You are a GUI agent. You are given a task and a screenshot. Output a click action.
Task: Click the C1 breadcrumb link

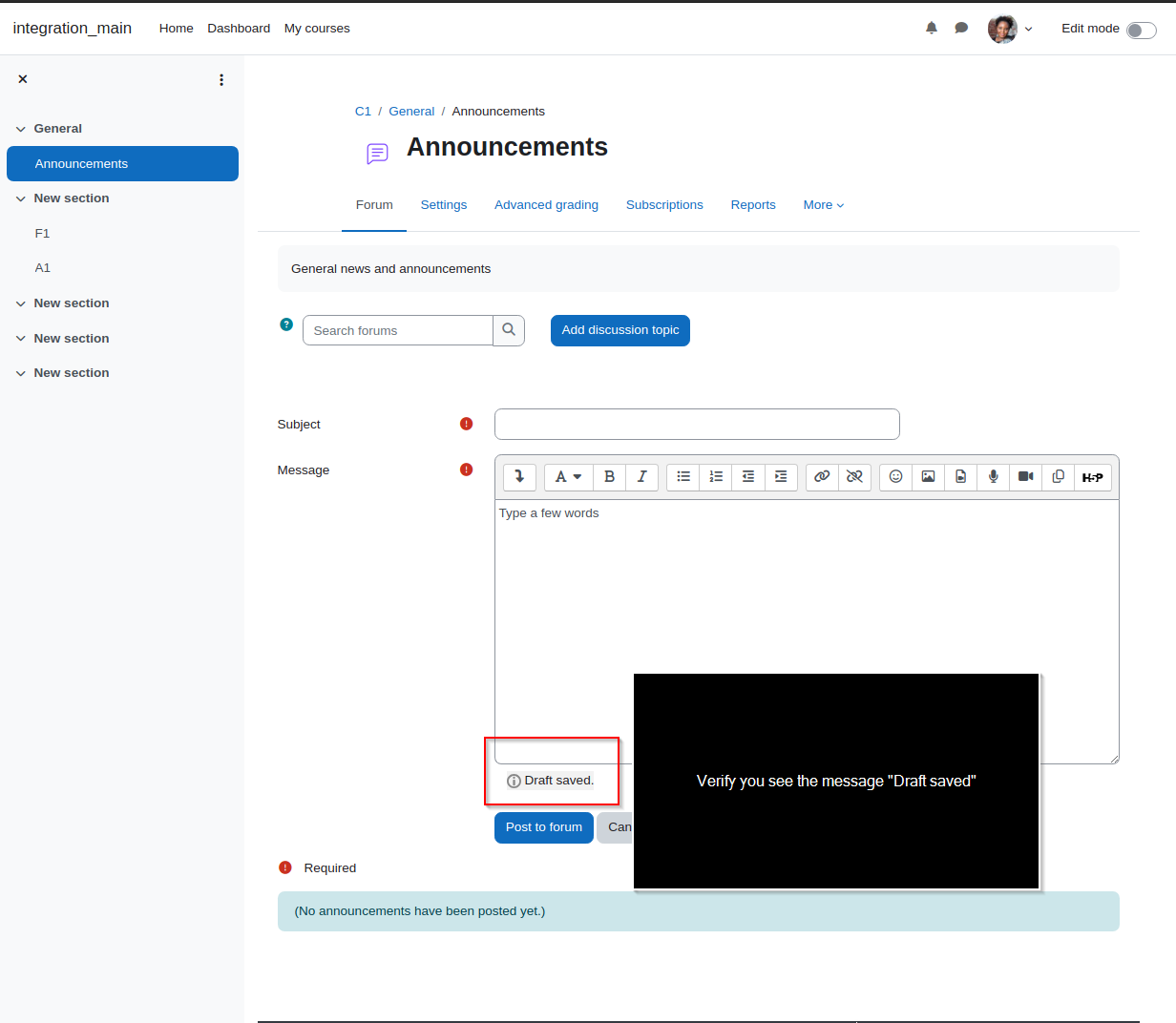(x=363, y=112)
